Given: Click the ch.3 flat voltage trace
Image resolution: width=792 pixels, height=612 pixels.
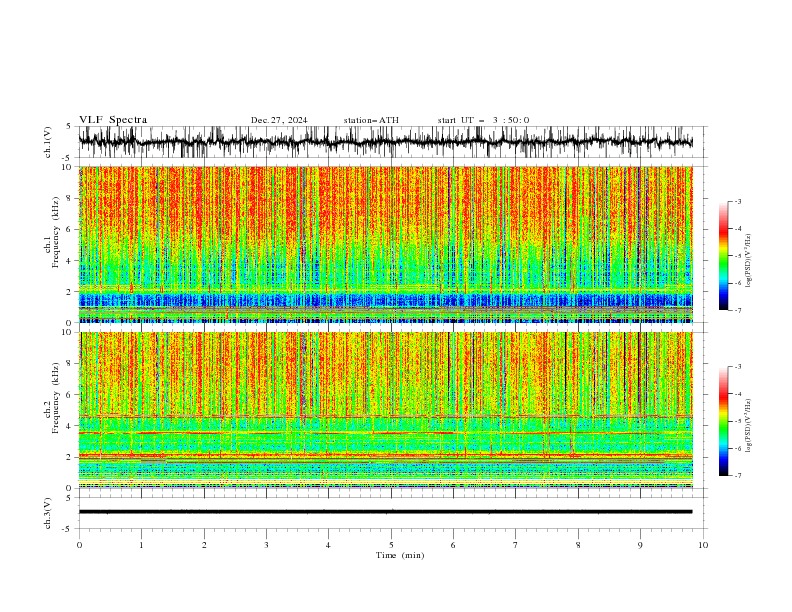Looking at the screenshot, I should pos(386,512).
